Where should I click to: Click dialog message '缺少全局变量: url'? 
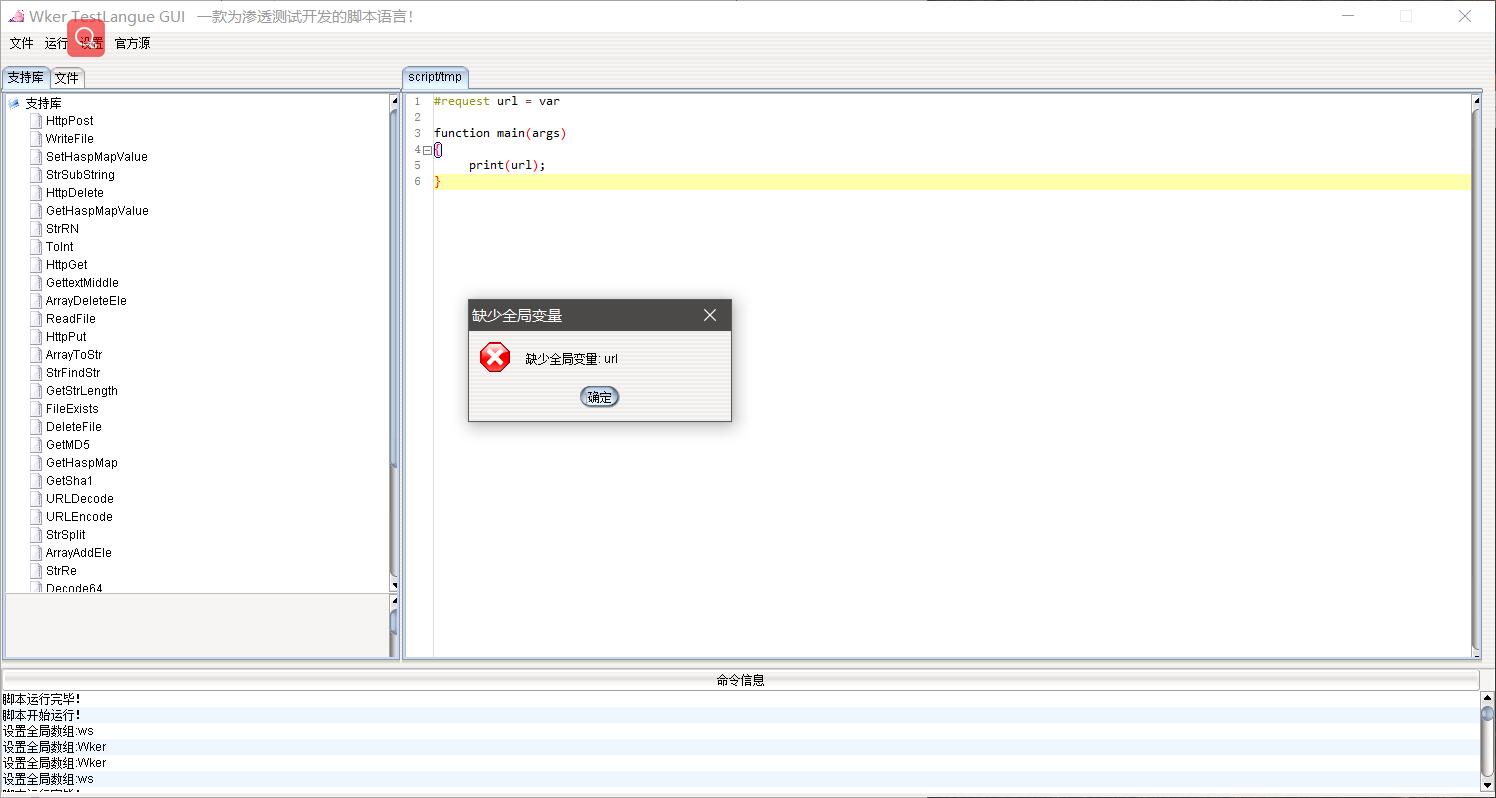572,359
